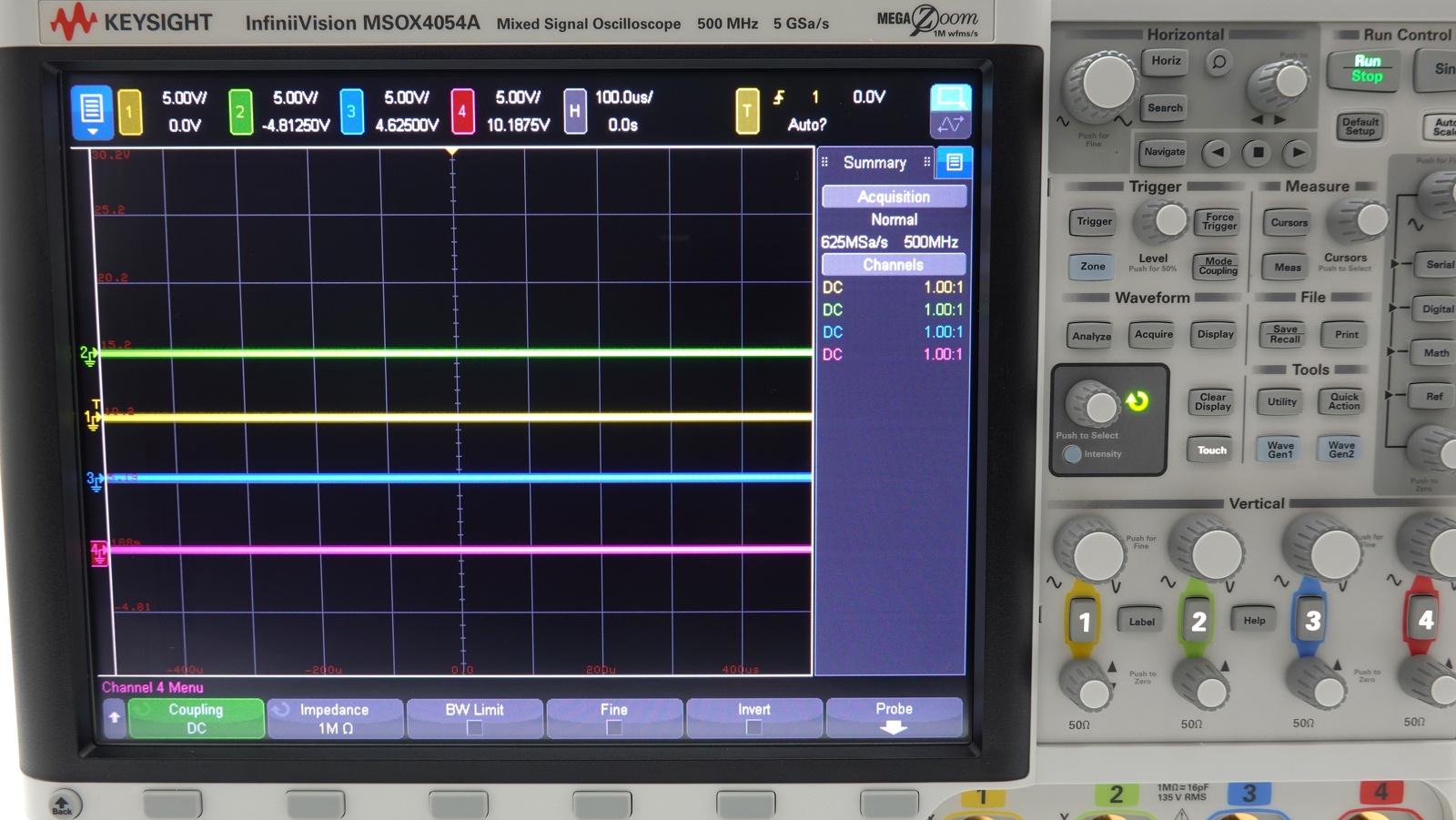Toggle the Touch button

(1211, 450)
